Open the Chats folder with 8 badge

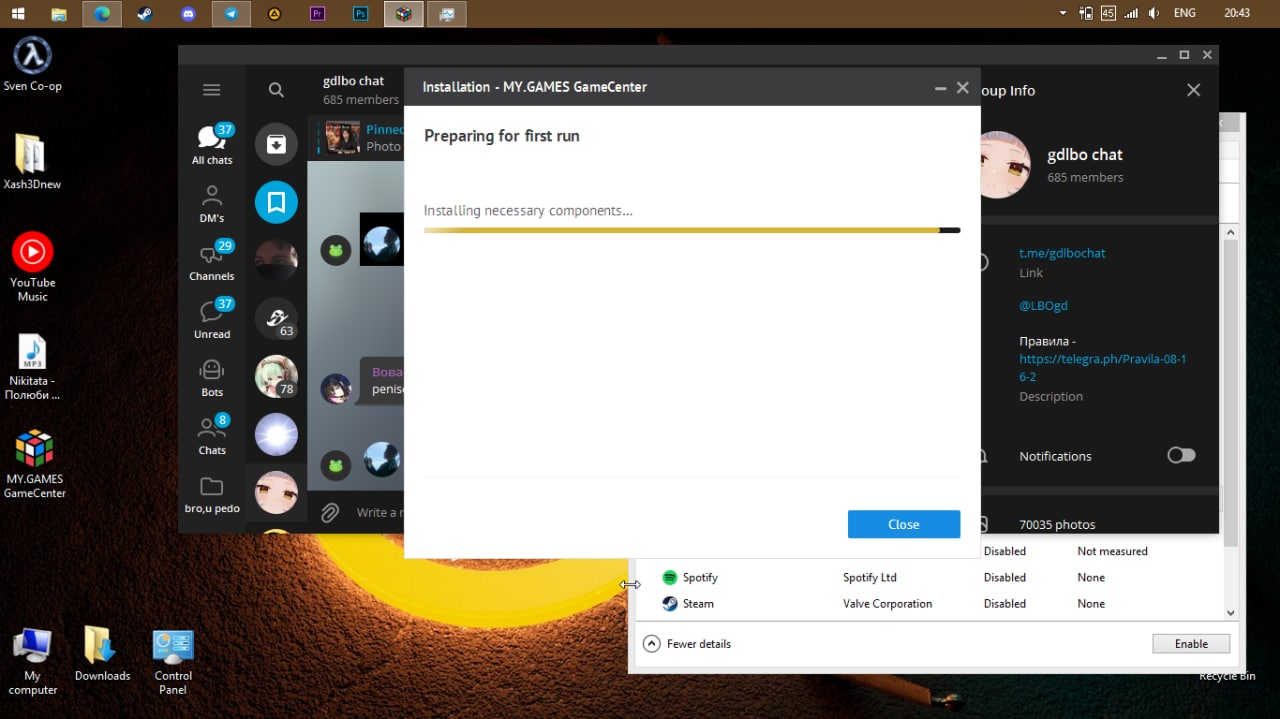click(x=212, y=435)
